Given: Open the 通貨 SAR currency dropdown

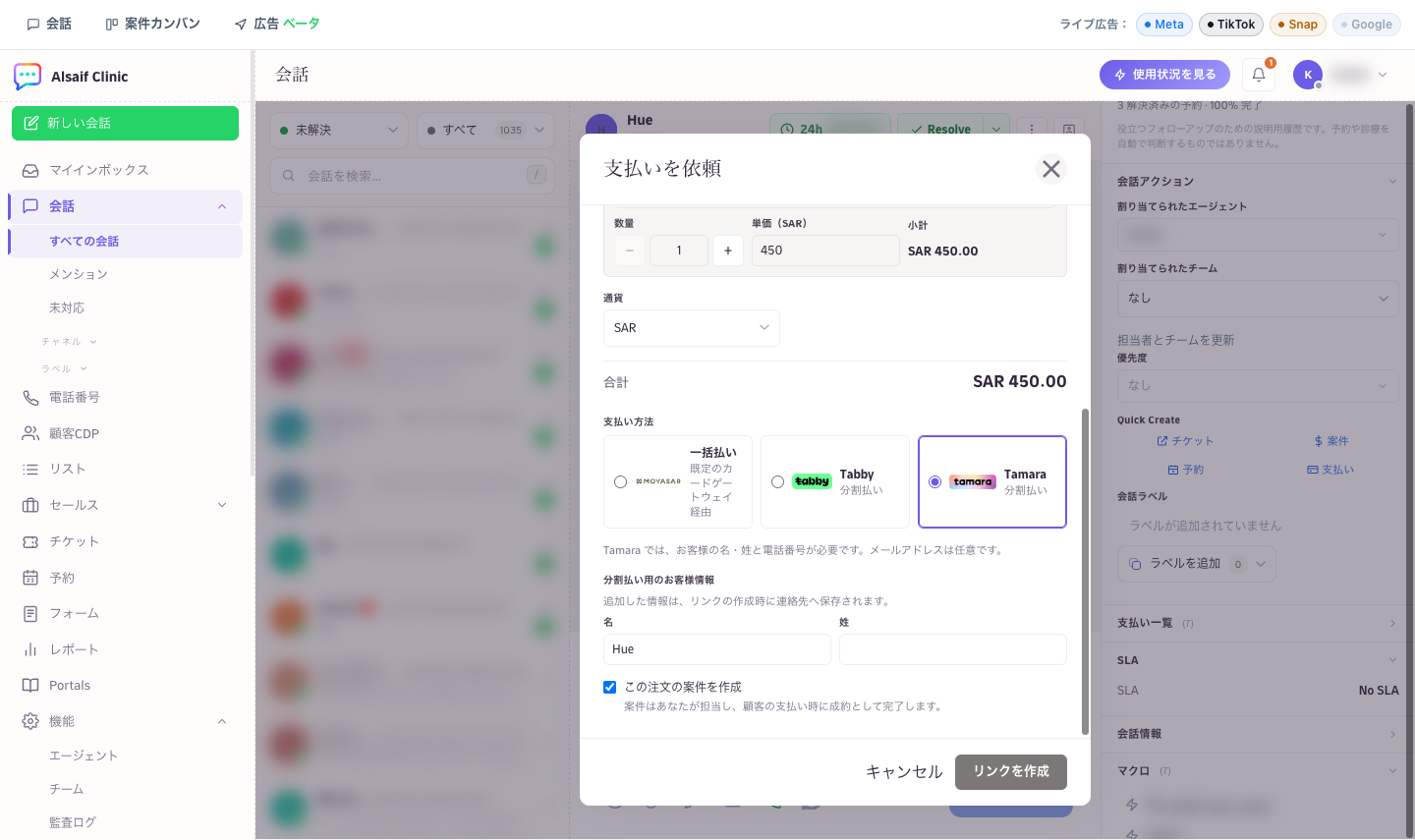Looking at the screenshot, I should 692,328.
